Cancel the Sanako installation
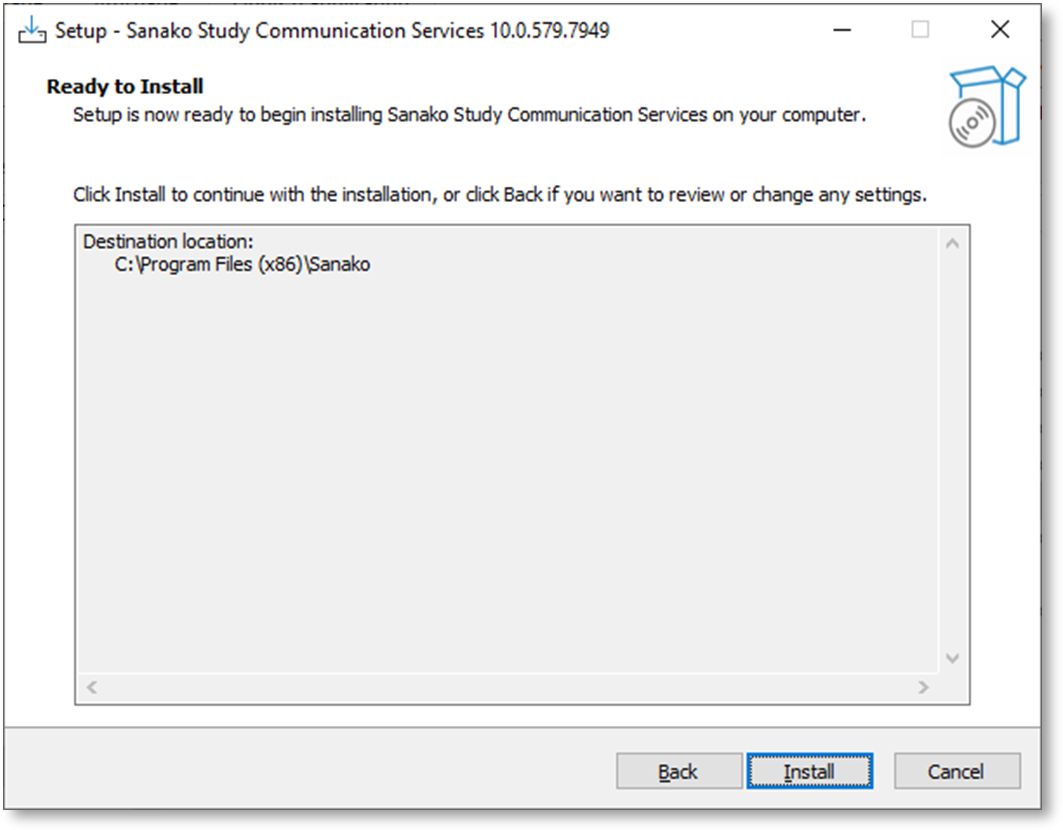1063x830 pixels. (956, 771)
